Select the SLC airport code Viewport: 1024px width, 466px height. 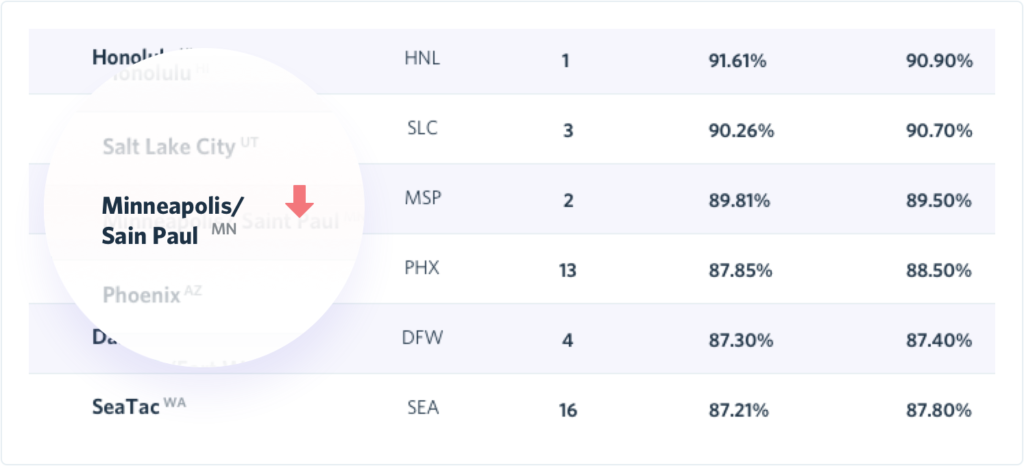coord(421,128)
